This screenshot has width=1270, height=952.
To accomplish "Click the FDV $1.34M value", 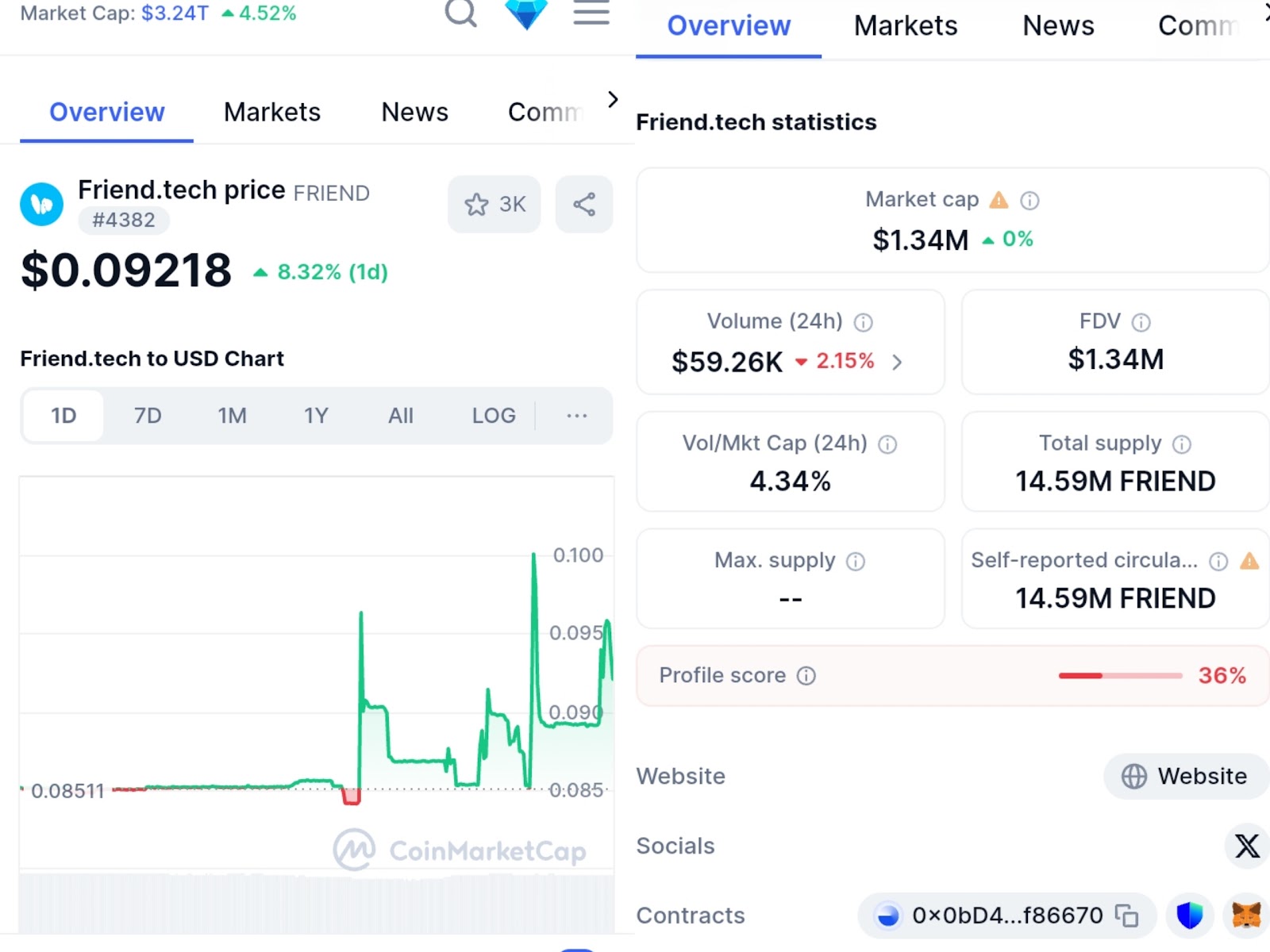I will (x=1115, y=359).
